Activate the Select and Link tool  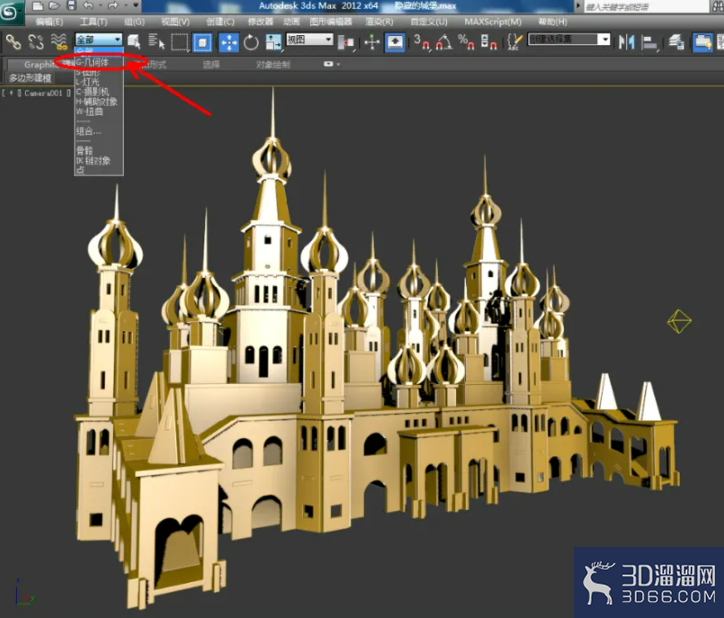pyautogui.click(x=13, y=42)
